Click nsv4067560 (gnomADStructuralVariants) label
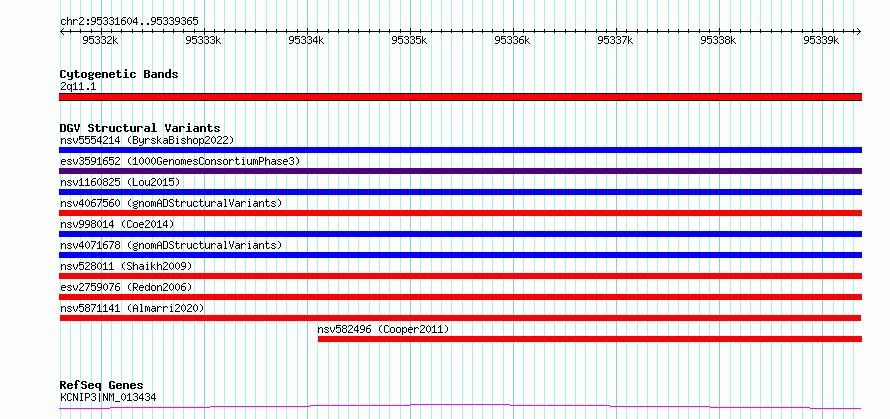The height and width of the screenshot is (419, 890). [x=171, y=203]
